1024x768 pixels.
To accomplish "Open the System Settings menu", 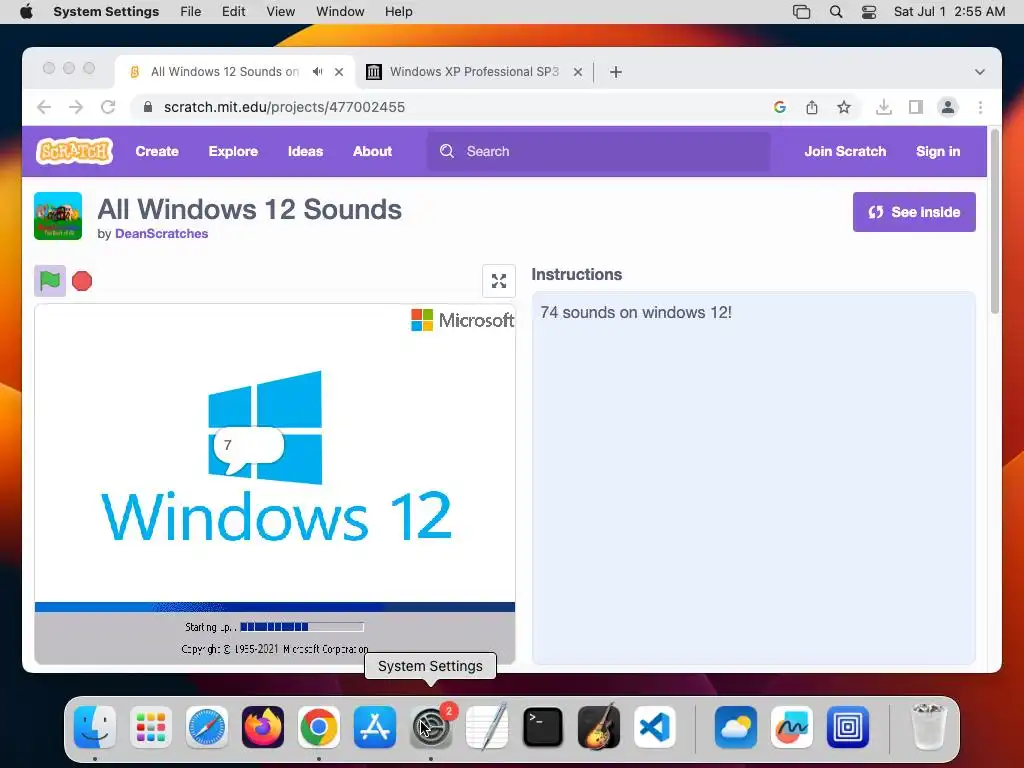I will coord(106,12).
